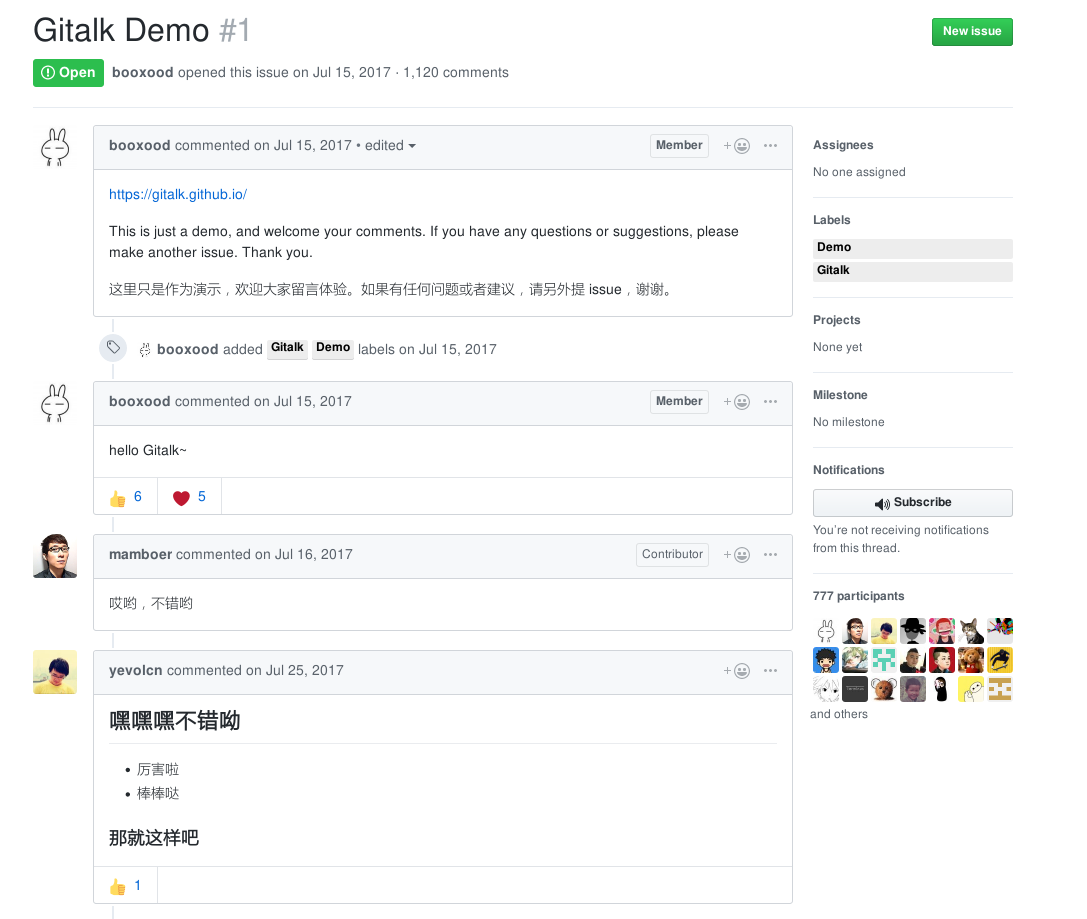This screenshot has width=1087, height=919.
Task: Open three-dot menu on mamboer's comment
Action: [770, 555]
